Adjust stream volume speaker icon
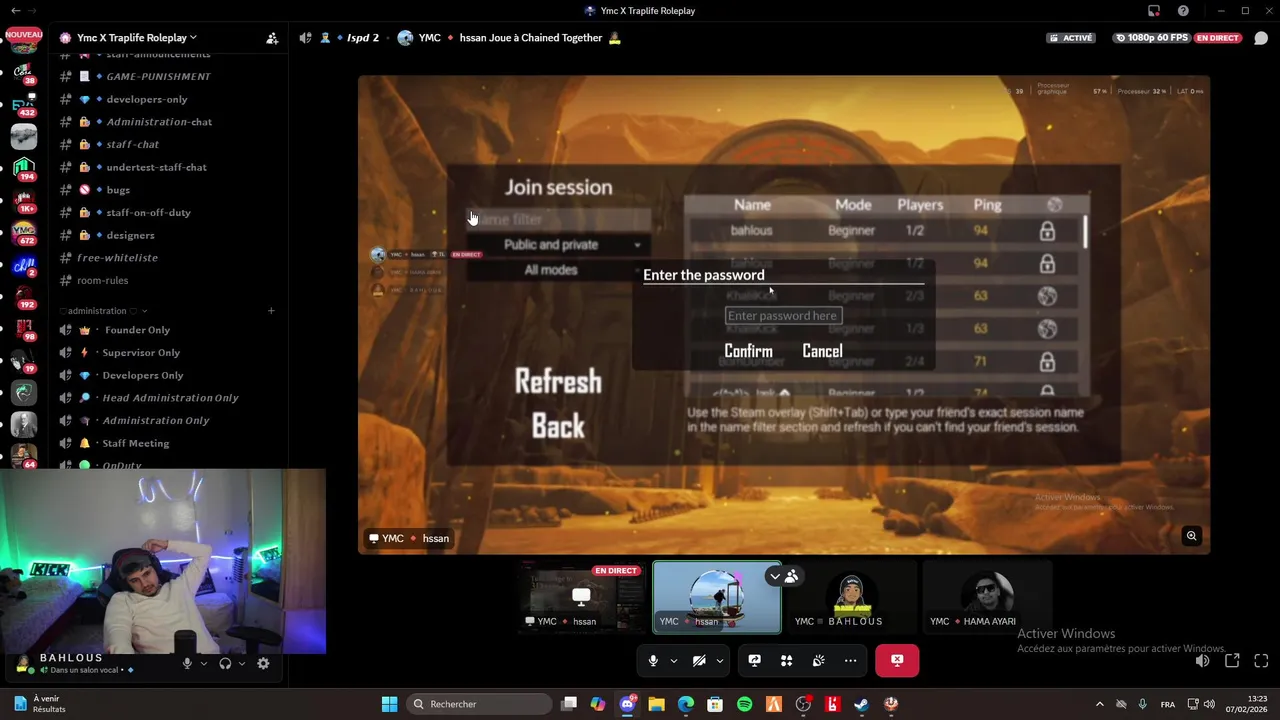This screenshot has height=720, width=1280. point(1203,661)
